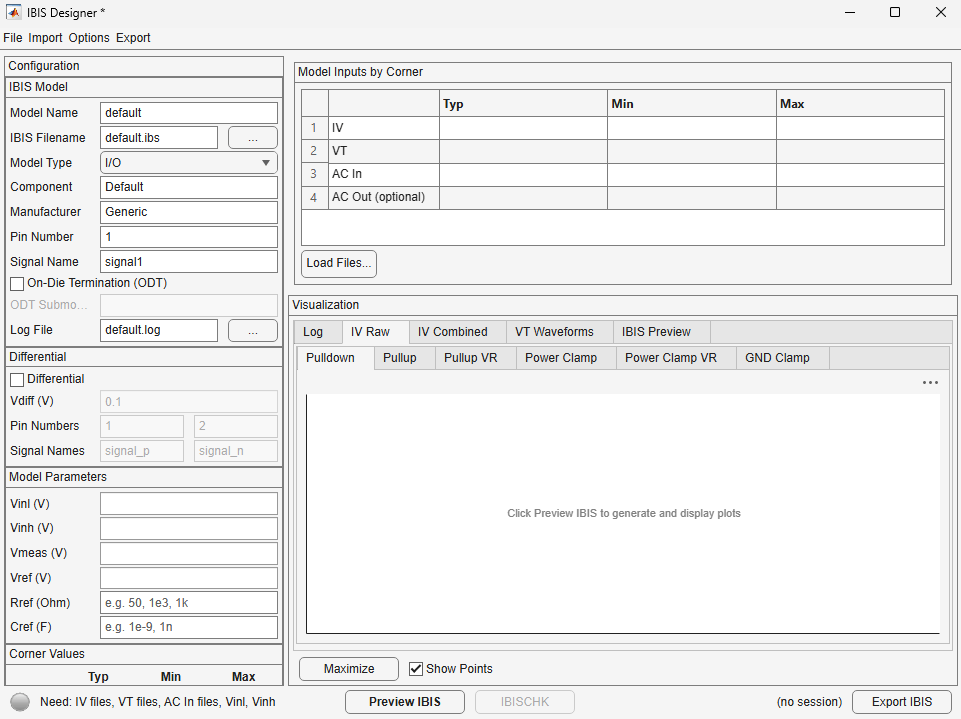
Task: Click the Pin Number input field
Action: point(189,237)
